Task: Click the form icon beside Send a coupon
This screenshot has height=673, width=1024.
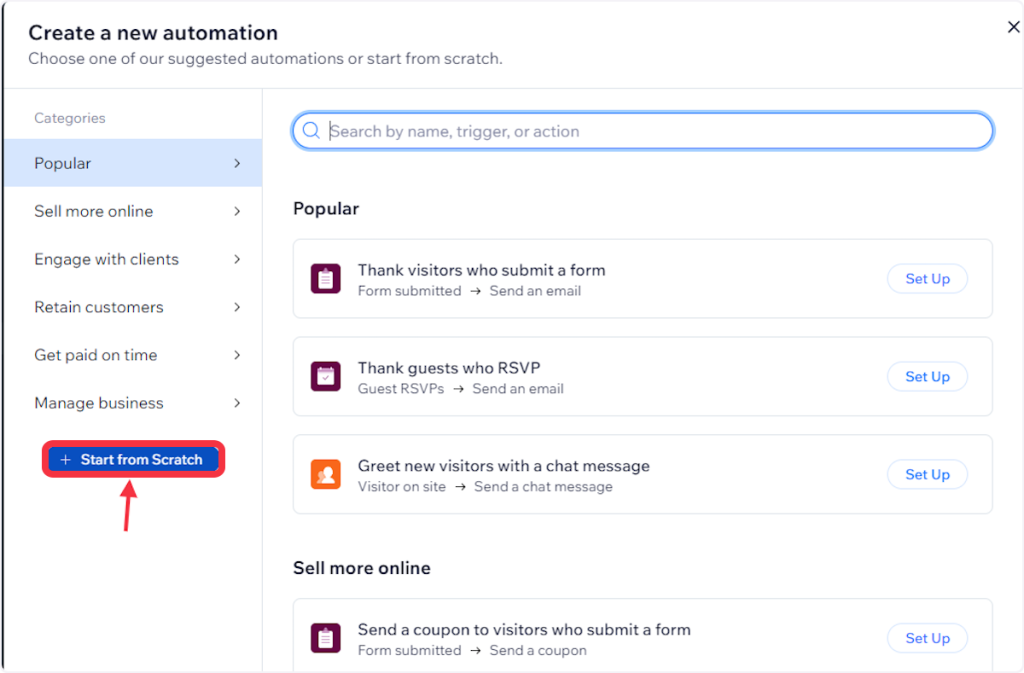Action: tap(325, 639)
